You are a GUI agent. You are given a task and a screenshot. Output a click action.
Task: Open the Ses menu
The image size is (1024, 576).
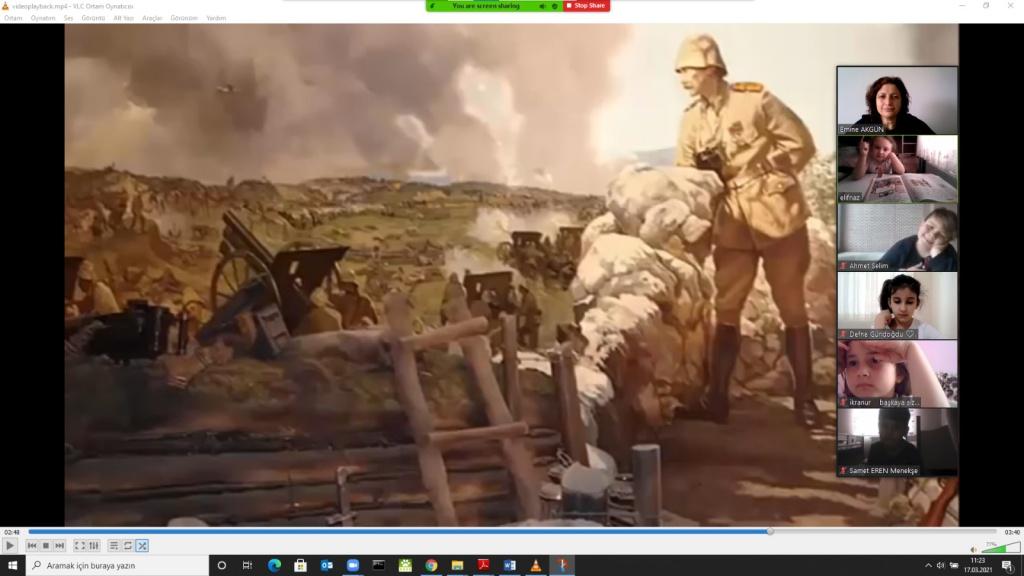pos(69,18)
